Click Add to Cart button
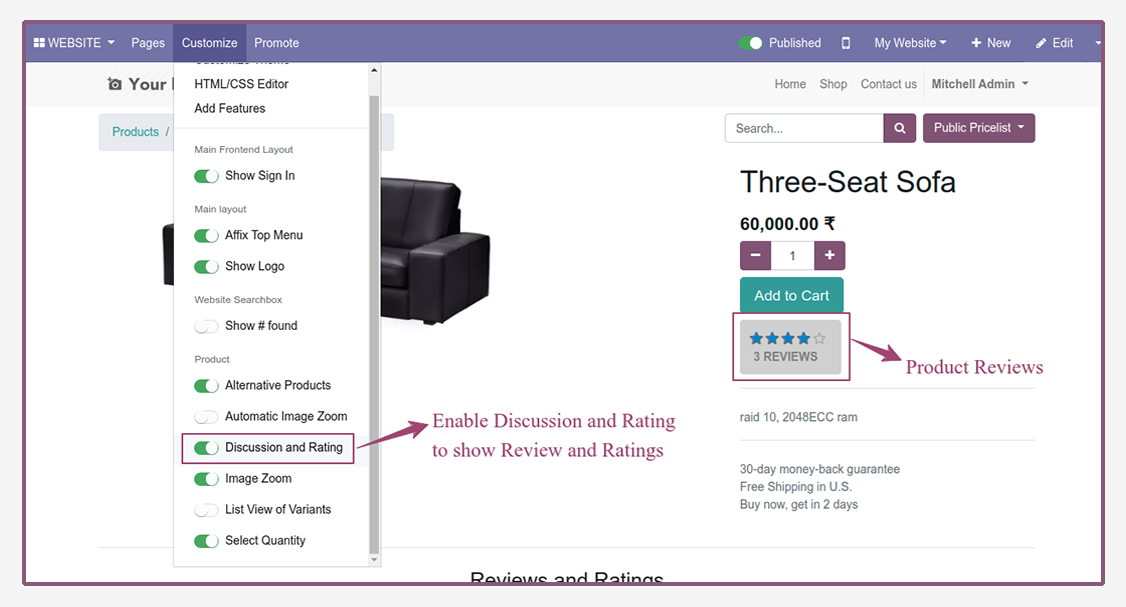The image size is (1126, 607). coord(791,295)
